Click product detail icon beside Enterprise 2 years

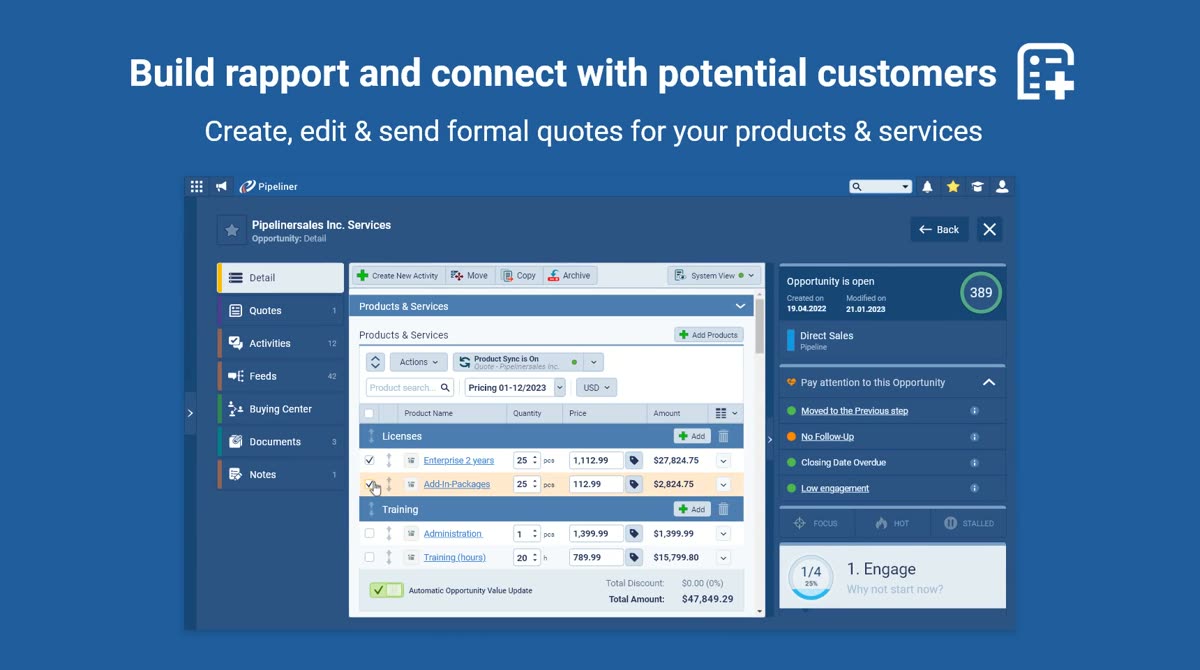click(411, 460)
